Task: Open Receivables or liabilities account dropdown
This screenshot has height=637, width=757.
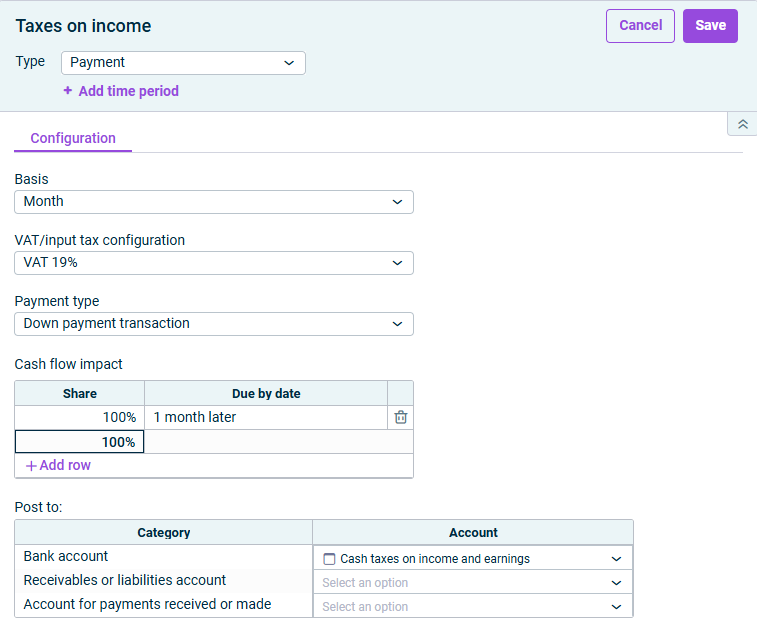Action: click(473, 582)
